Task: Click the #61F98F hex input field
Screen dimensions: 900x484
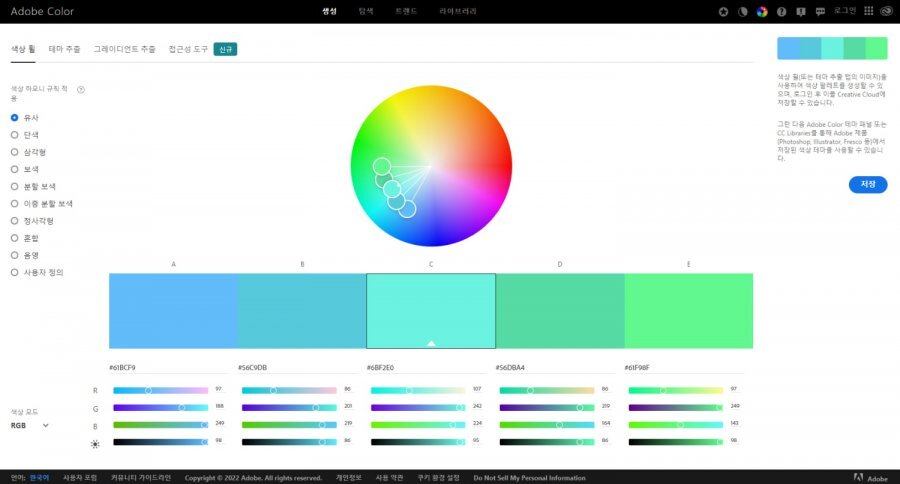Action: click(684, 367)
